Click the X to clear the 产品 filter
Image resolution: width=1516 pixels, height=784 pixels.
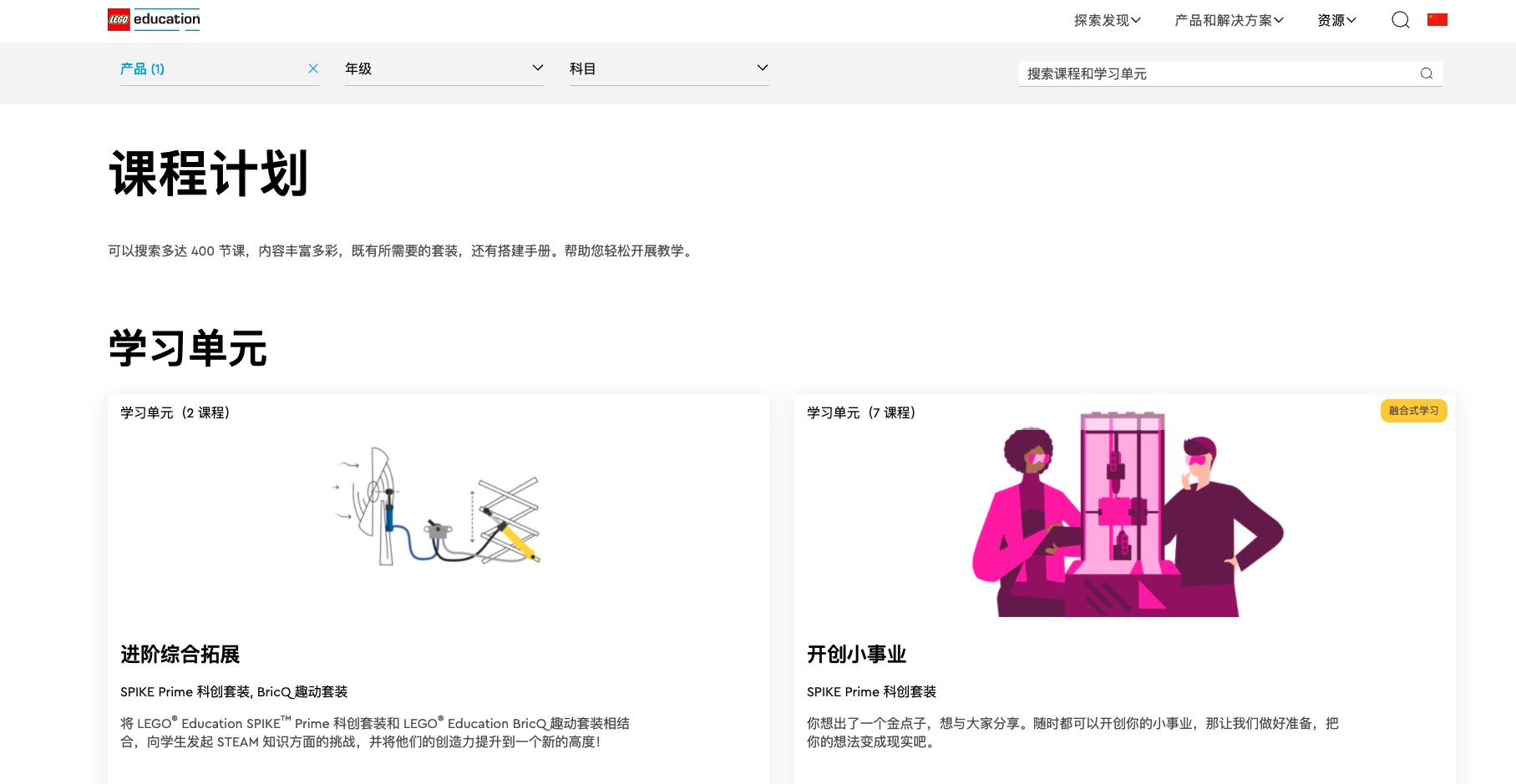[313, 68]
